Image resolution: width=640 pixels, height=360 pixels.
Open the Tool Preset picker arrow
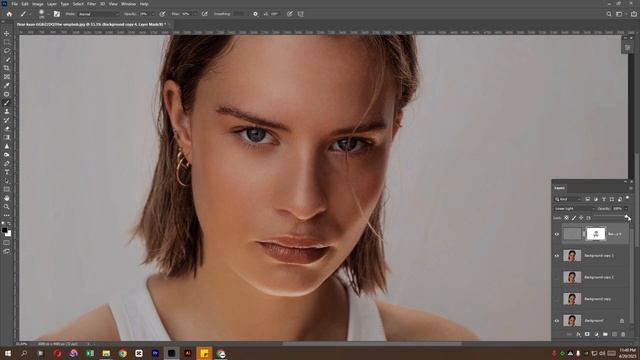point(30,14)
